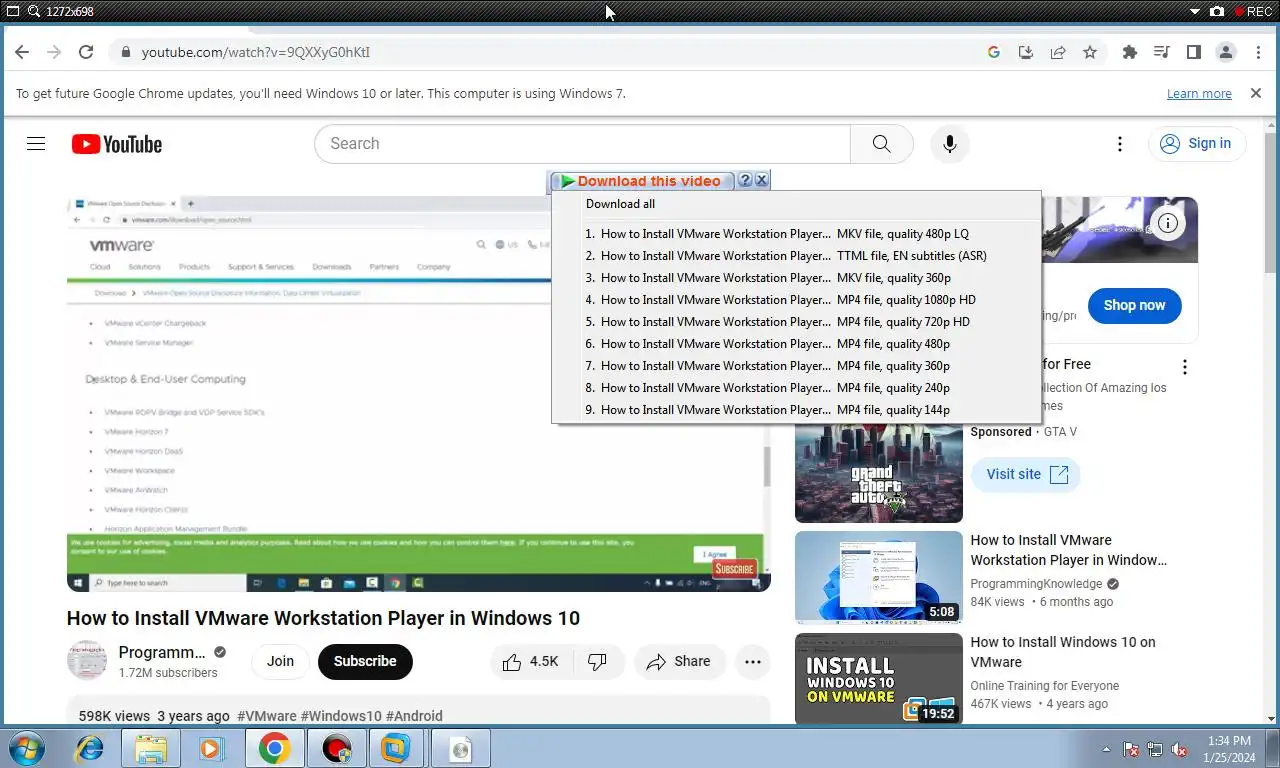Click the magnifier search button
The image size is (1280, 768).
[881, 144]
